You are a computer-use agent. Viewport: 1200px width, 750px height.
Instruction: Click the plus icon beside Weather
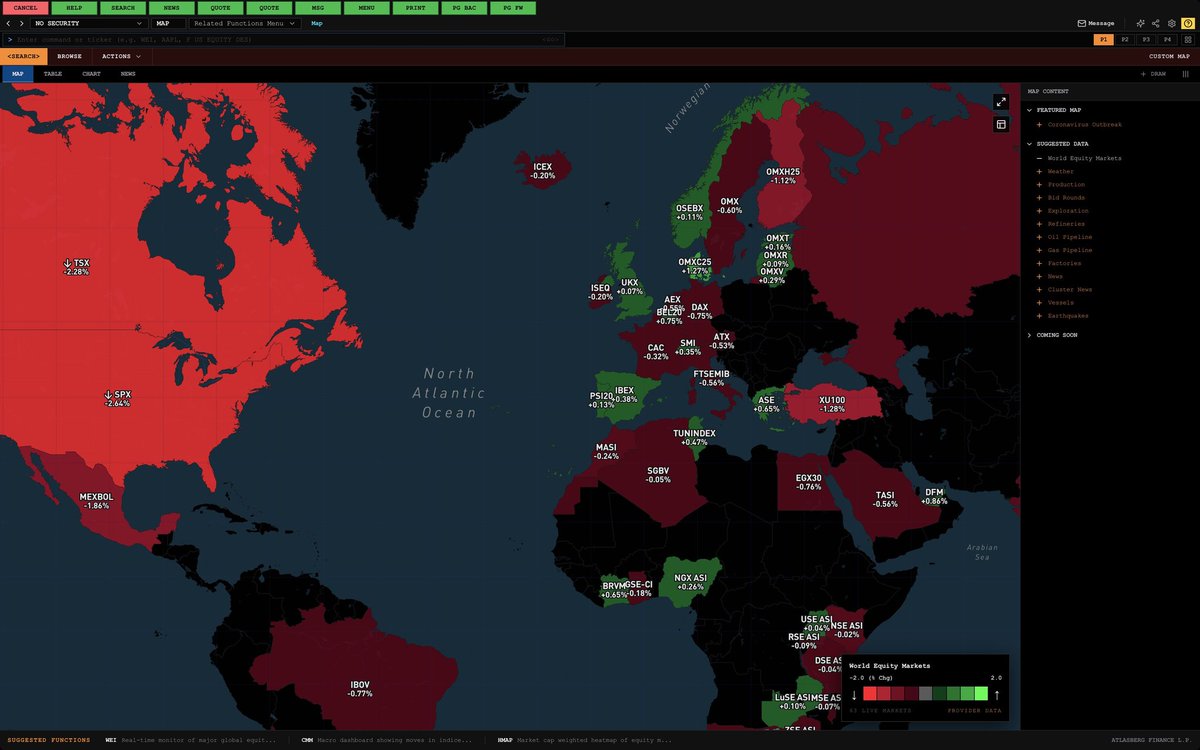(1039, 171)
